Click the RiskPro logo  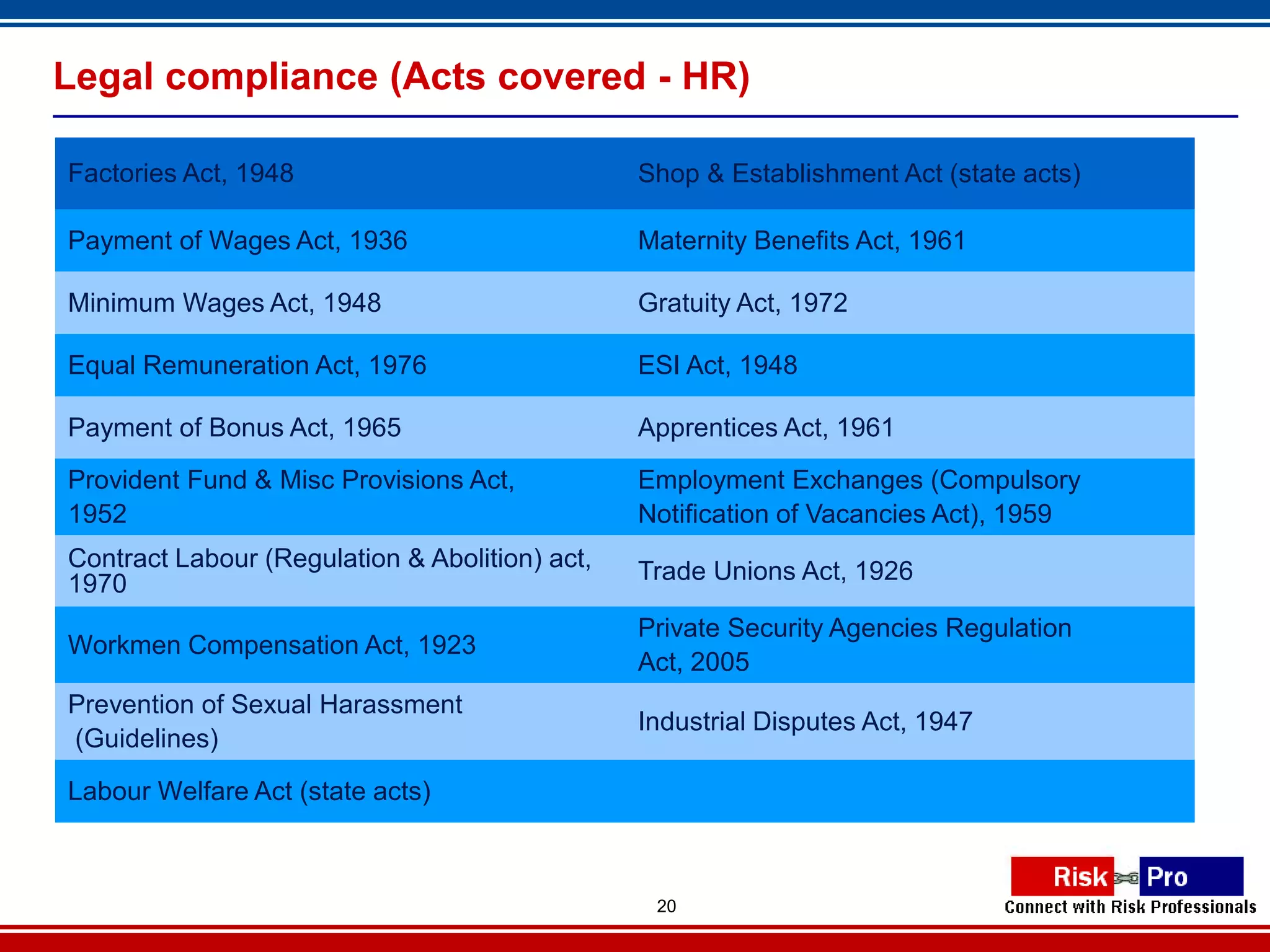pyautogui.click(x=1127, y=876)
